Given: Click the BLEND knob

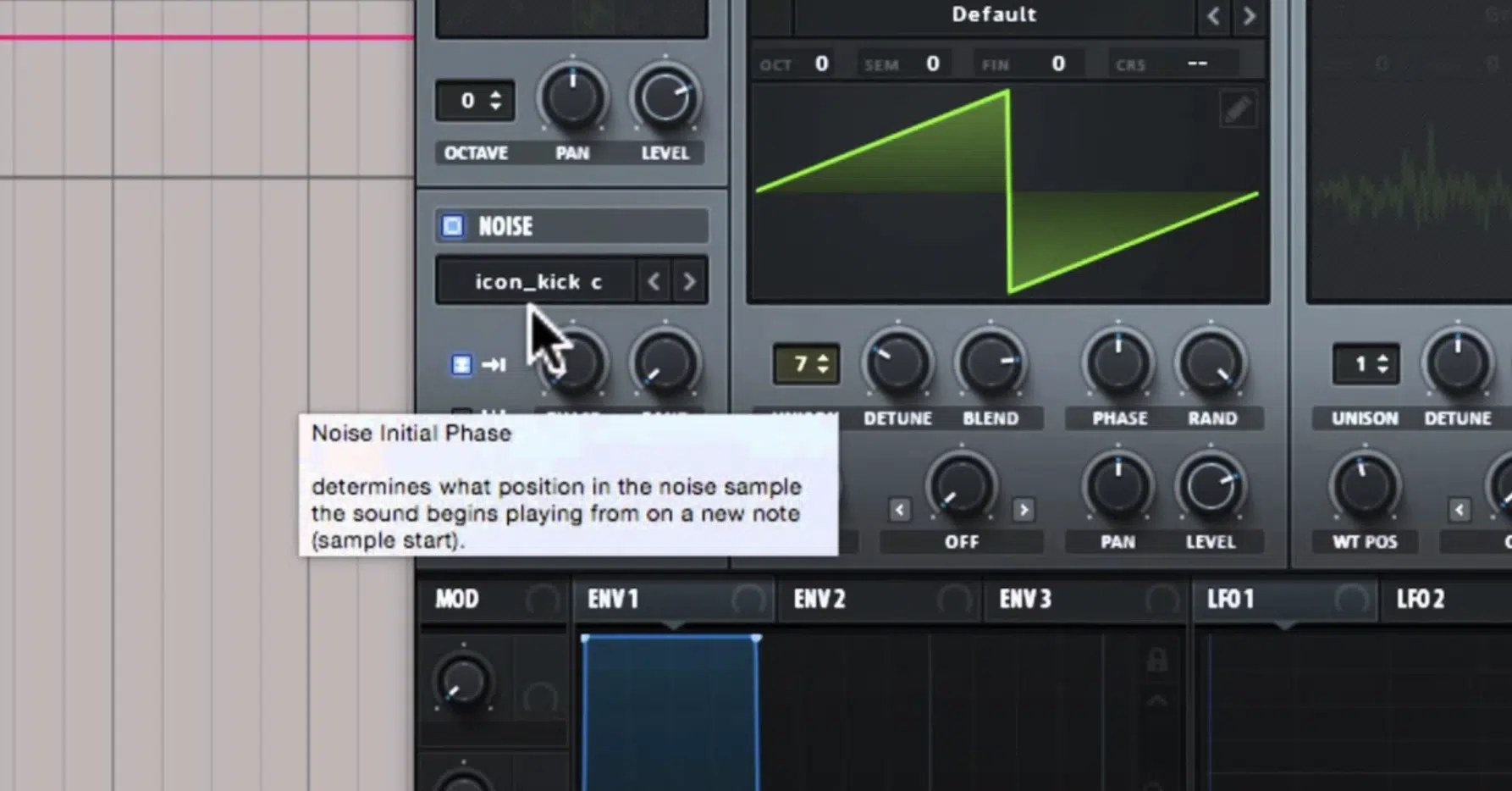Looking at the screenshot, I should click(991, 363).
